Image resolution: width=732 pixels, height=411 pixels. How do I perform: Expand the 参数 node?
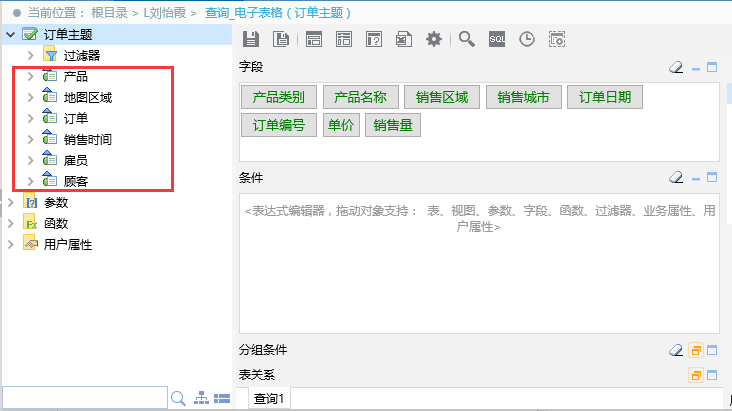[11, 202]
